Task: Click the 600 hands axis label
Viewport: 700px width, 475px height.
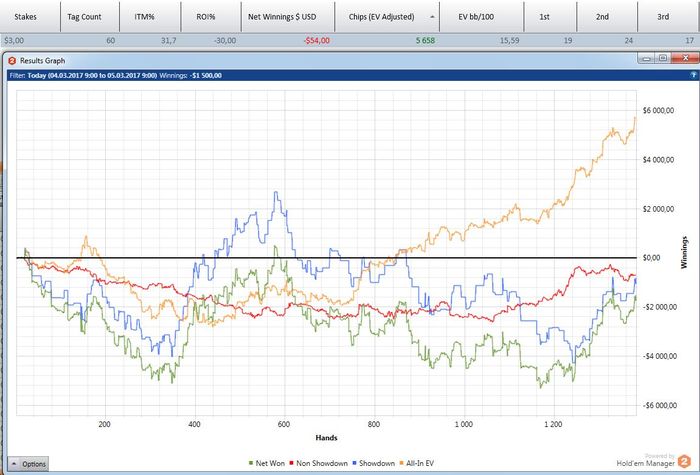Action: point(283,424)
